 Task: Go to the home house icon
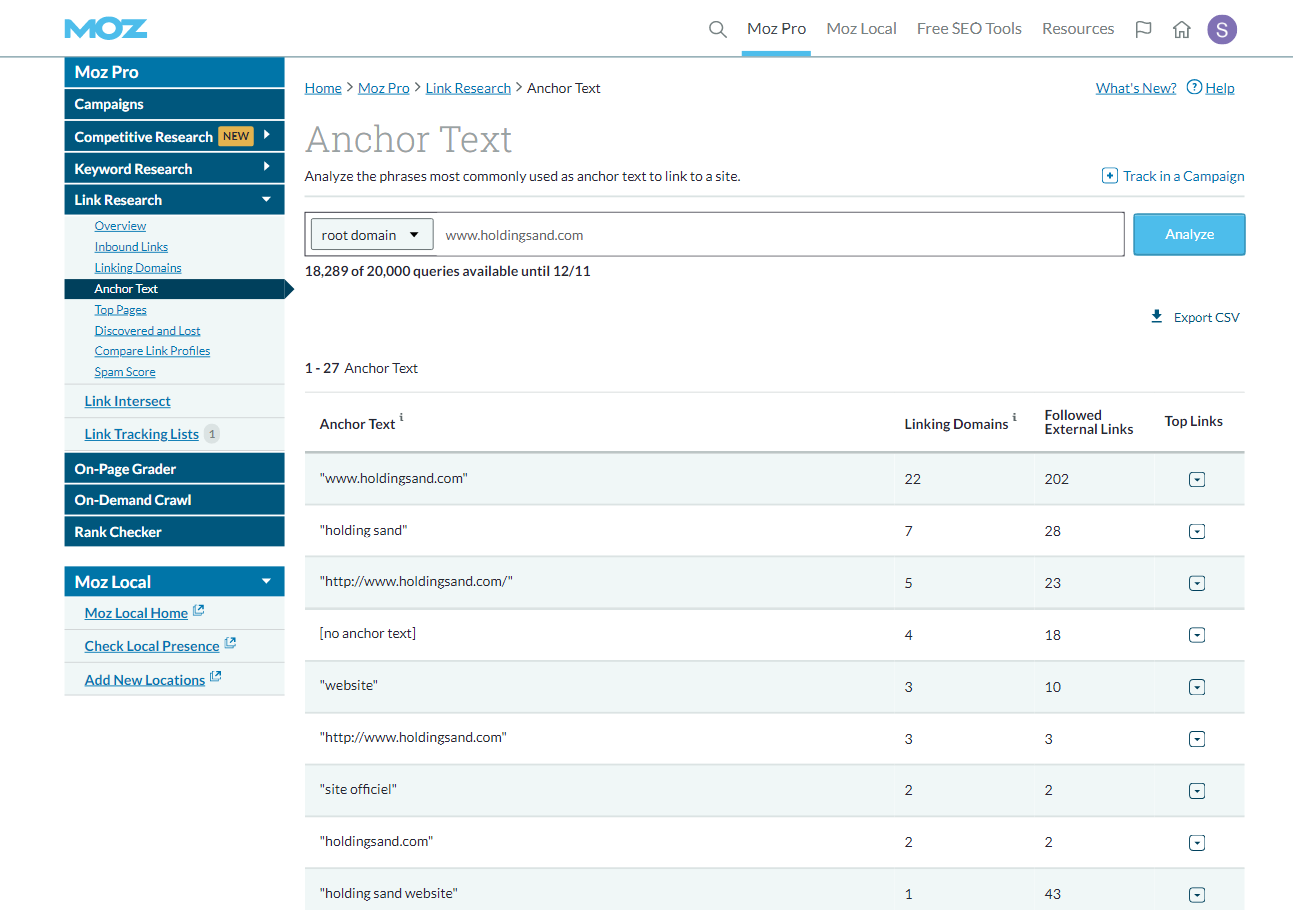(x=1181, y=29)
